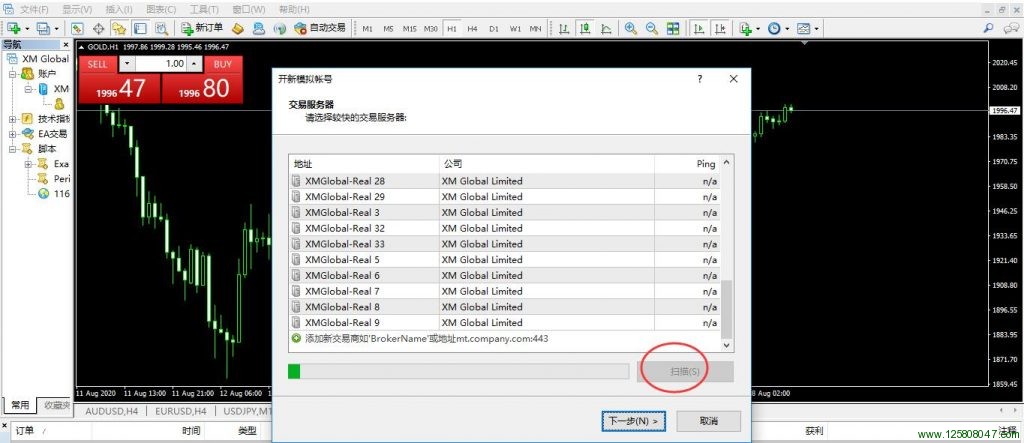The width and height of the screenshot is (1024, 443).
Task: Click the 自动交易 auto trading button
Action: (x=320, y=28)
